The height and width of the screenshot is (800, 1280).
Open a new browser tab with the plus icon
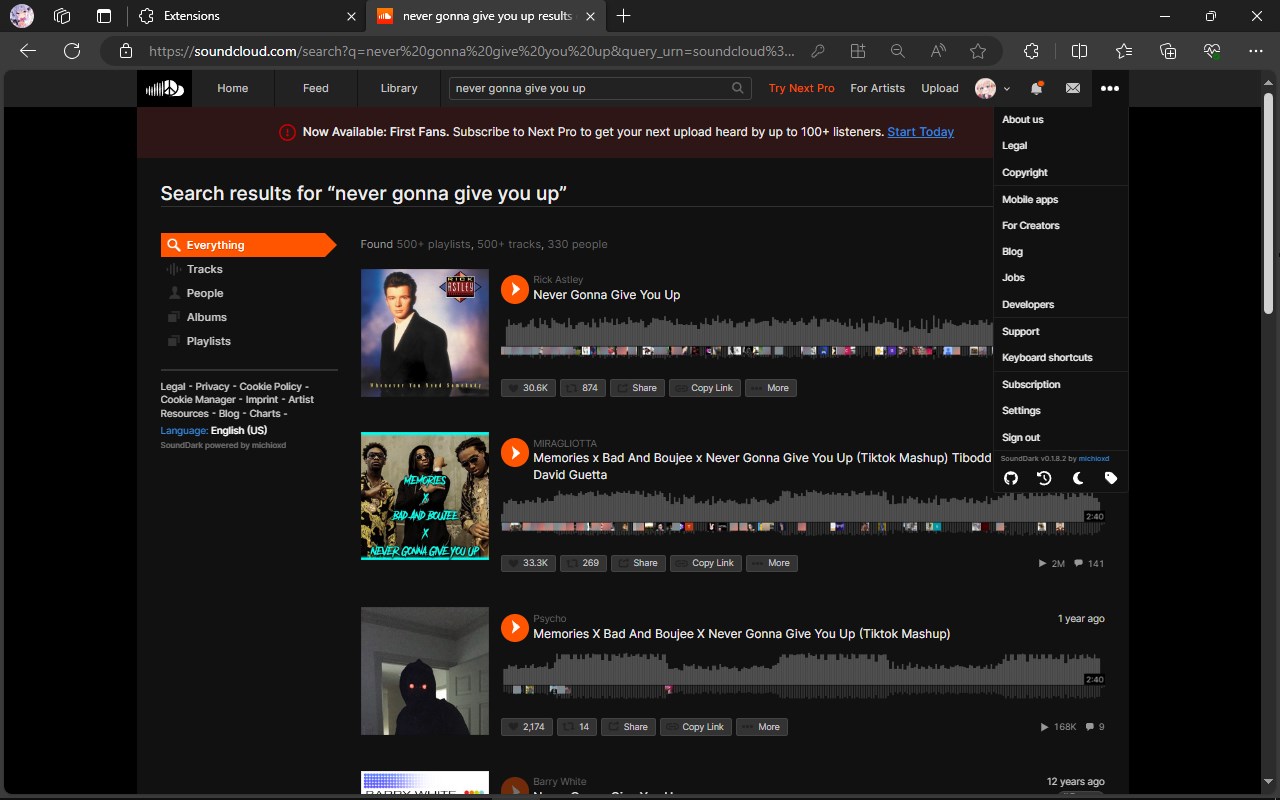click(x=624, y=16)
